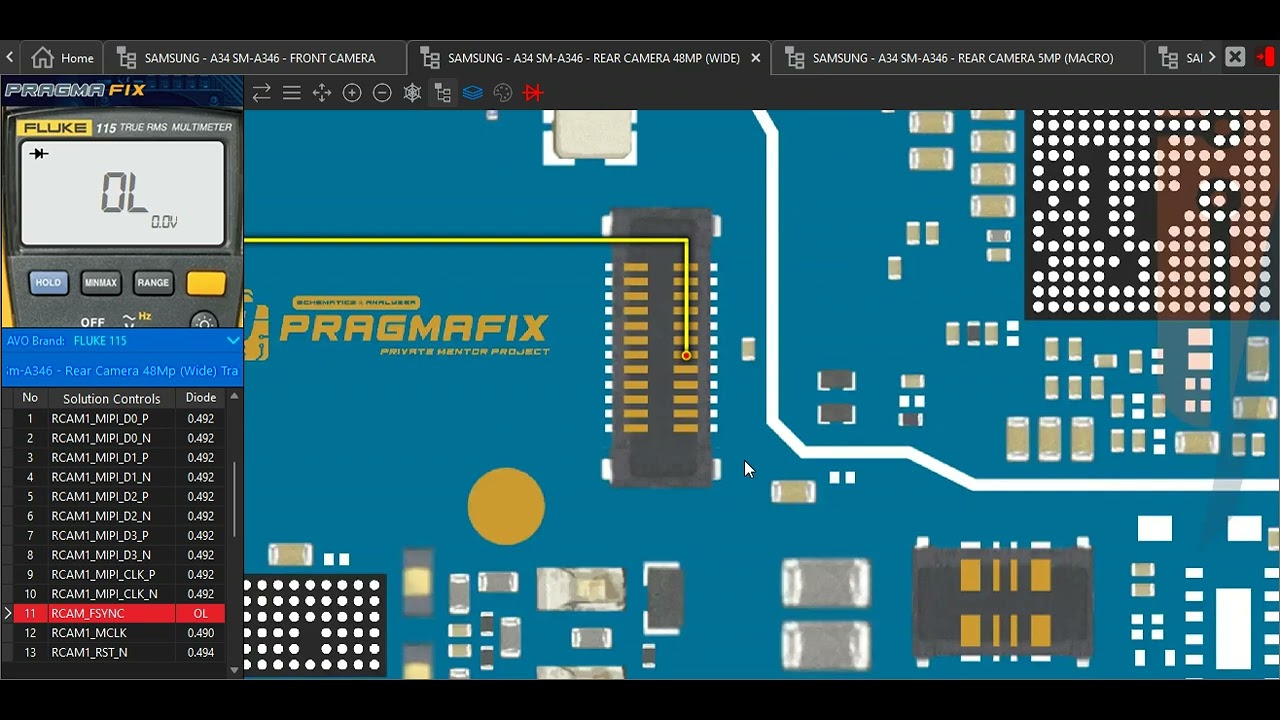
Task: Open the hamburger lines menu icon
Action: coord(292,93)
